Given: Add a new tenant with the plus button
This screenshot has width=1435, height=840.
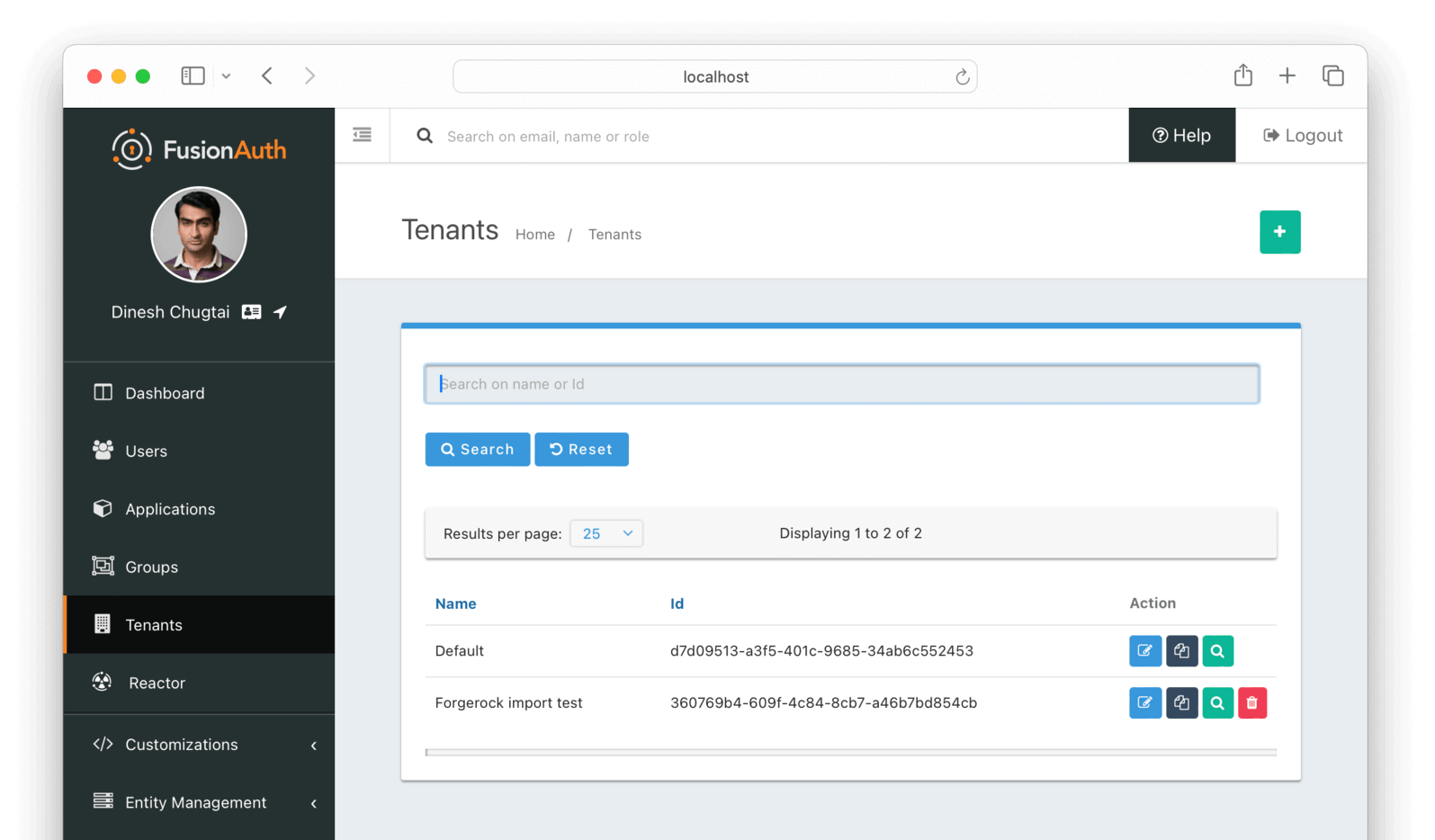Looking at the screenshot, I should [x=1279, y=232].
